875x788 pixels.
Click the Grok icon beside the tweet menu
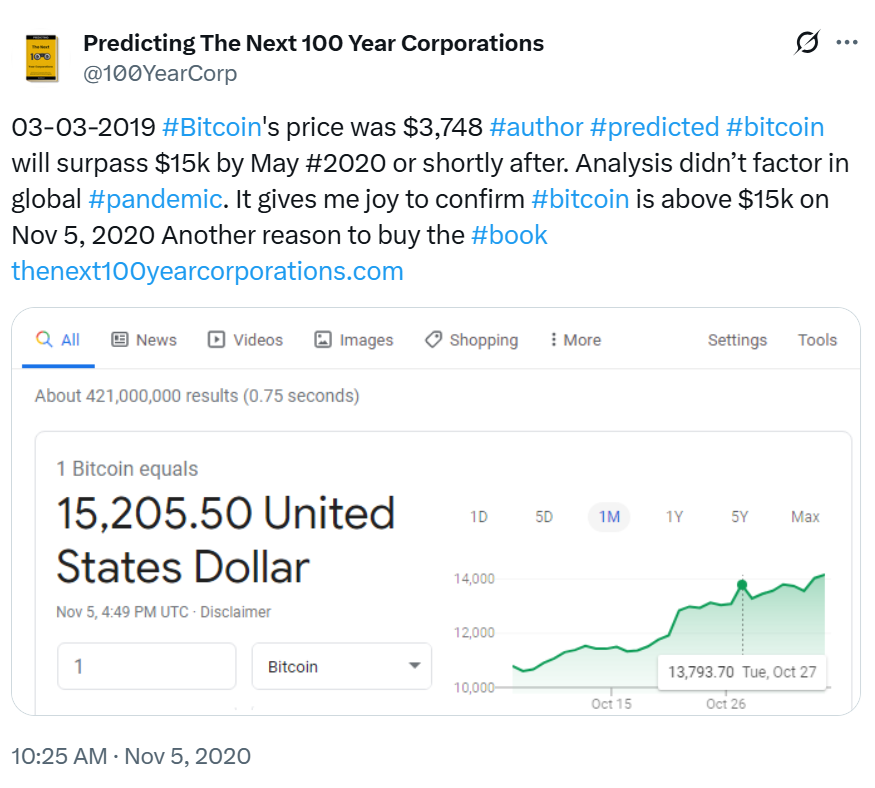click(x=806, y=43)
